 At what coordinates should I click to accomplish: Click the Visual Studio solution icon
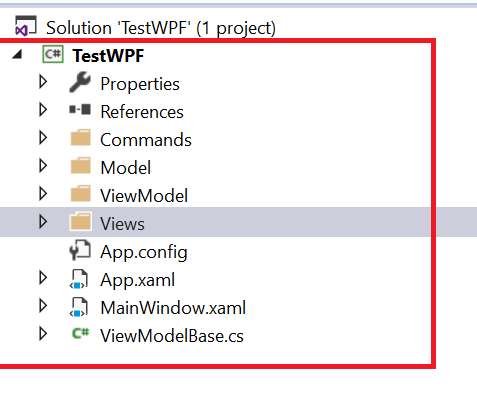tap(25, 26)
